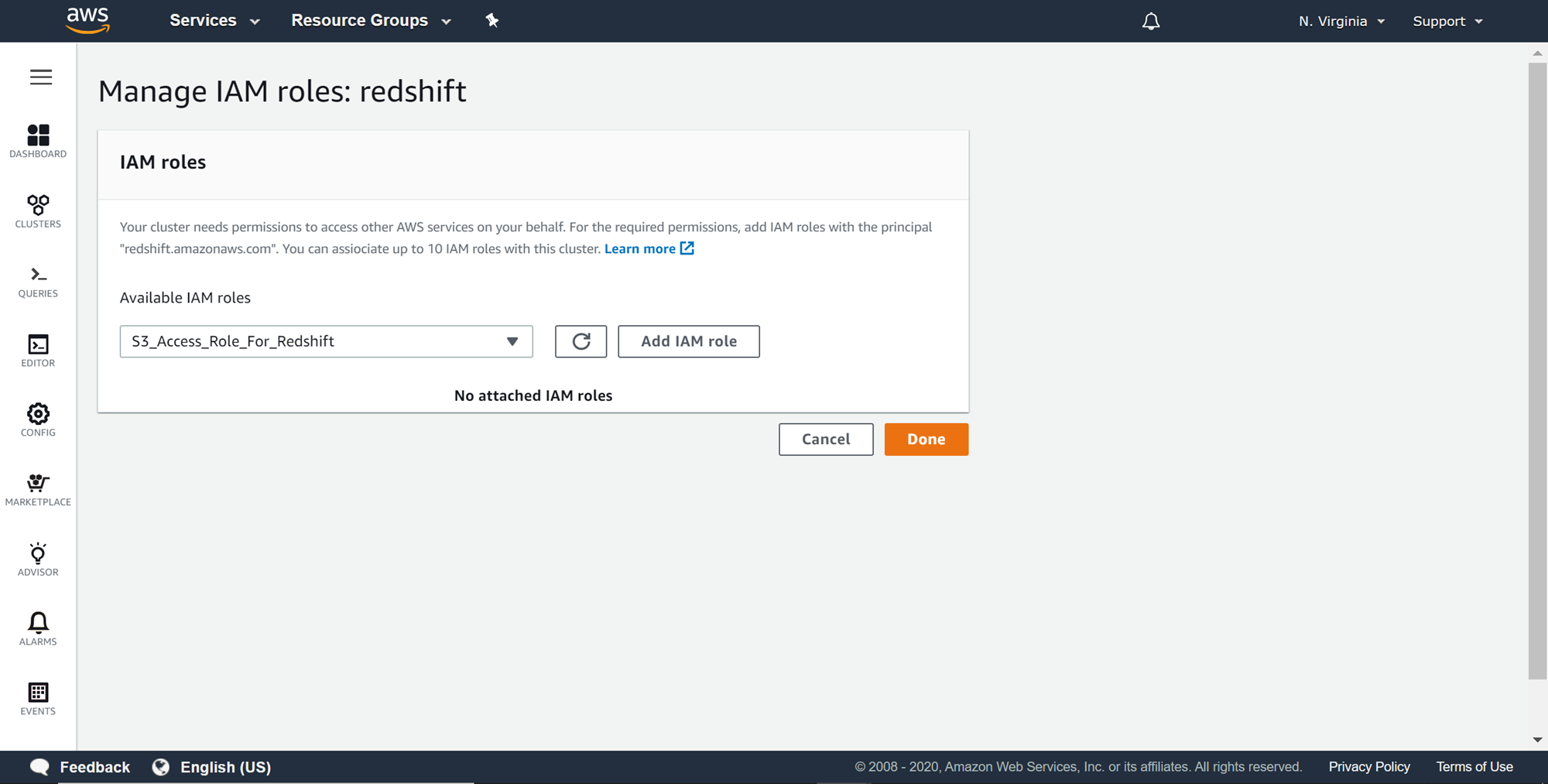Expand the Services menu

214,21
